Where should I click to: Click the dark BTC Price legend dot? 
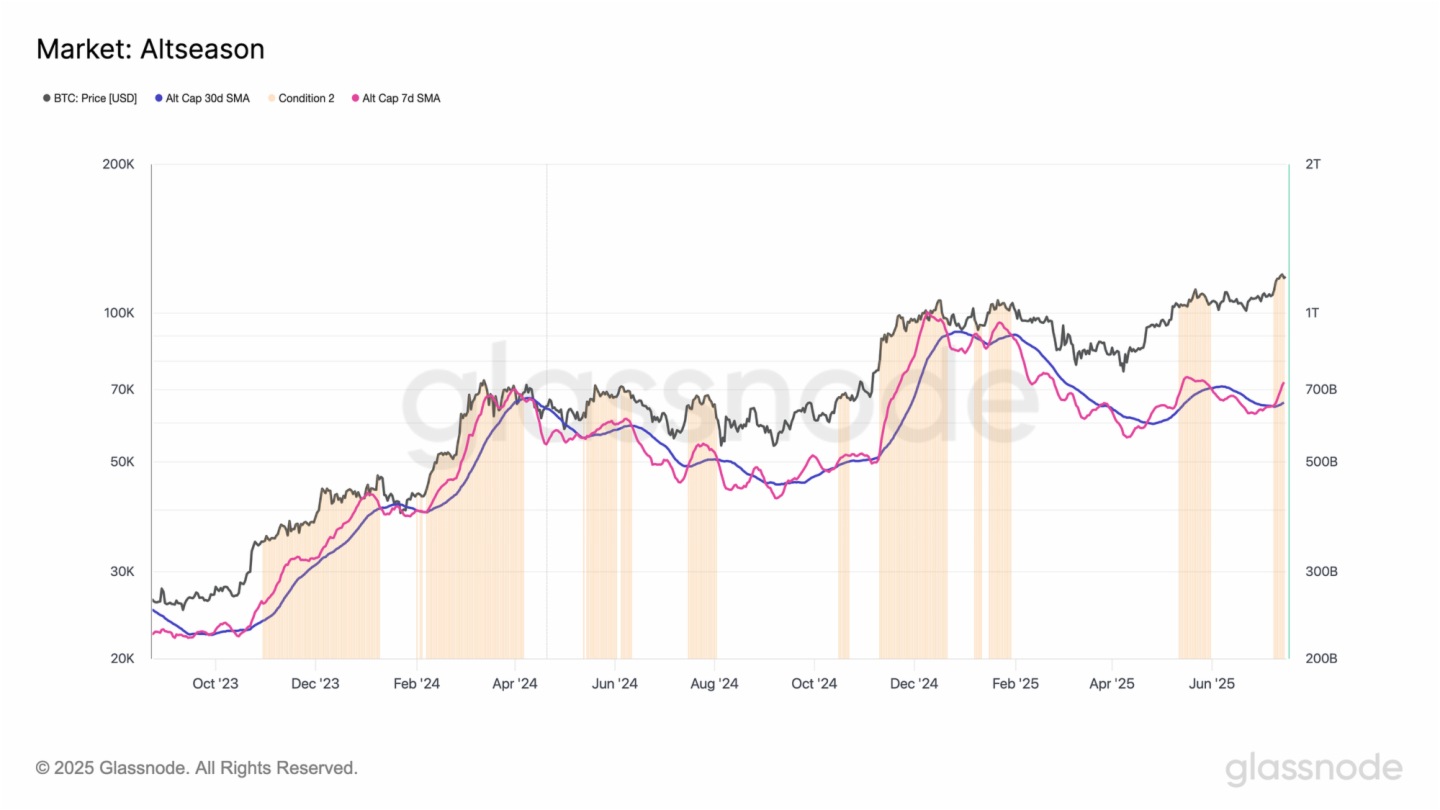(46, 98)
